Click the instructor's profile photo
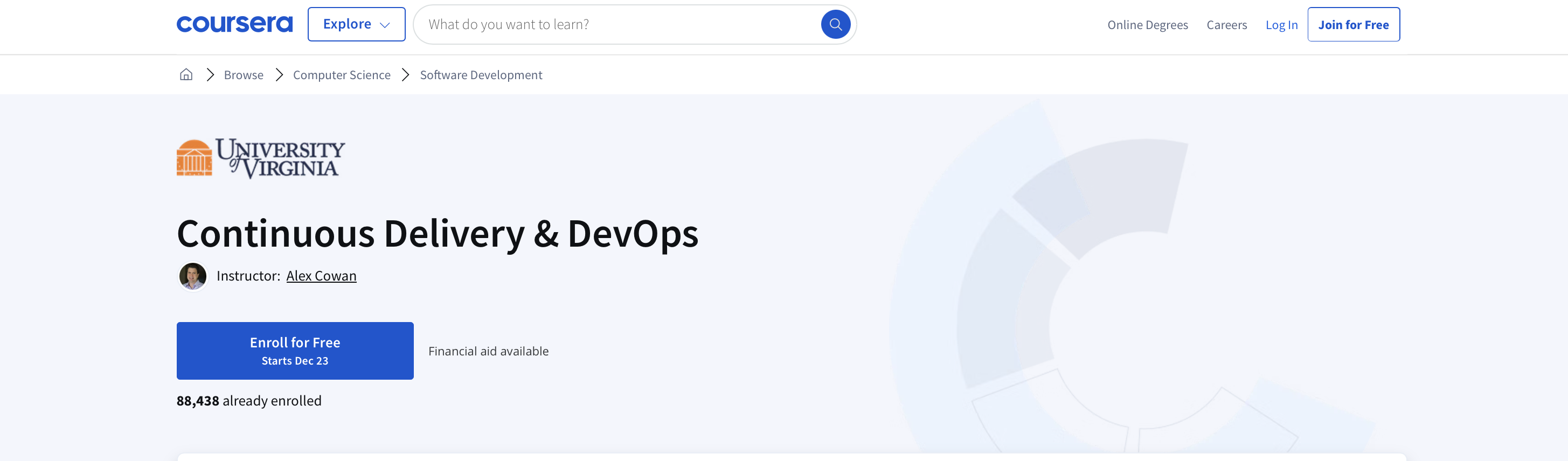Screen dimensions: 1568x461 pos(193,276)
